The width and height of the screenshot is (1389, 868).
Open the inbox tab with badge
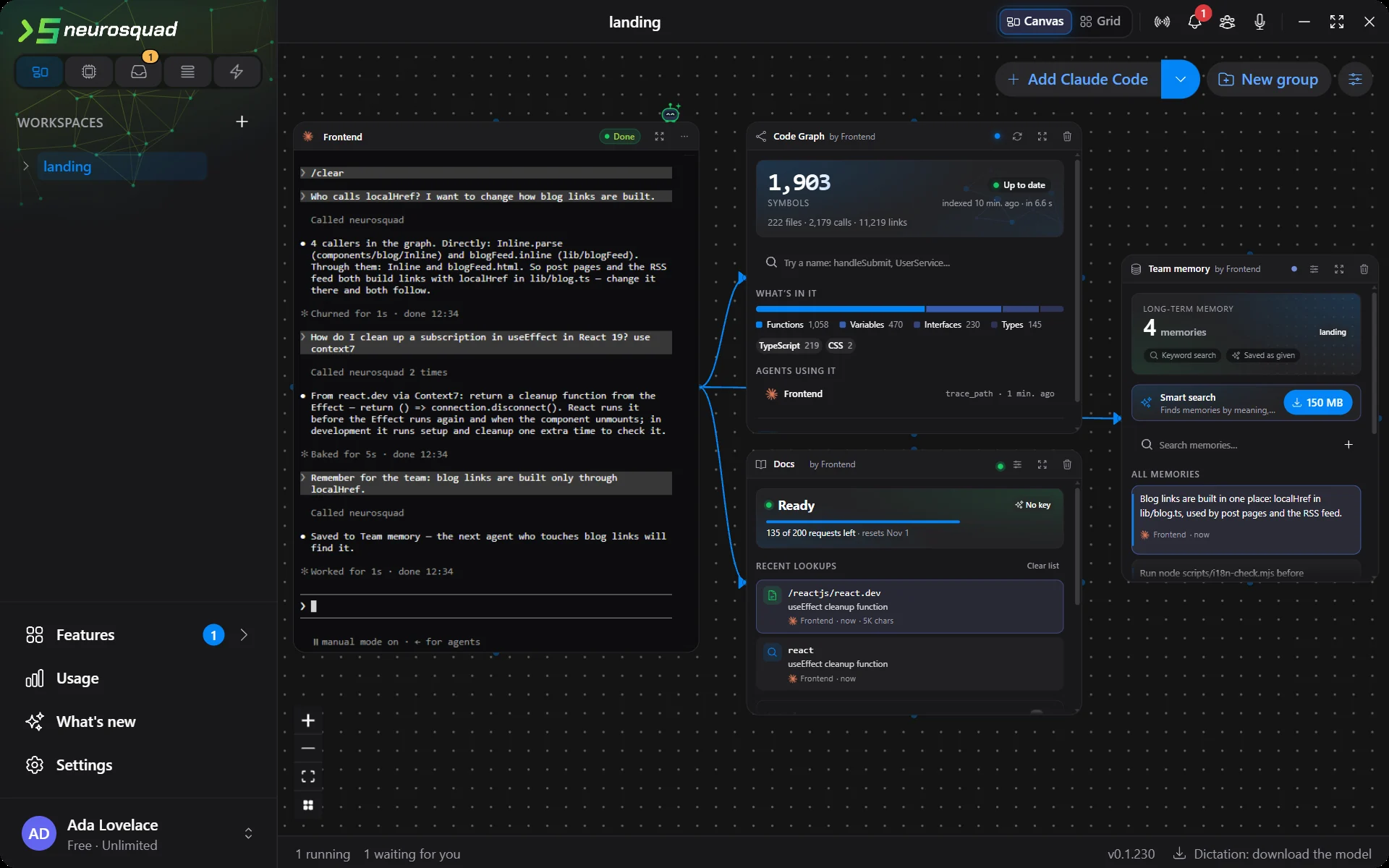tap(138, 72)
